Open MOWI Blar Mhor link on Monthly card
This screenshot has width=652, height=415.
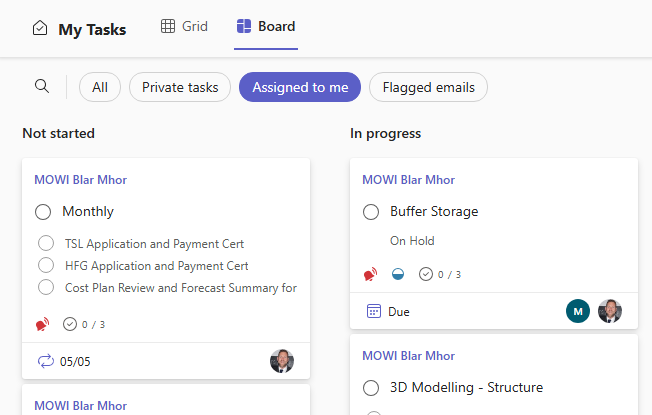(81, 180)
